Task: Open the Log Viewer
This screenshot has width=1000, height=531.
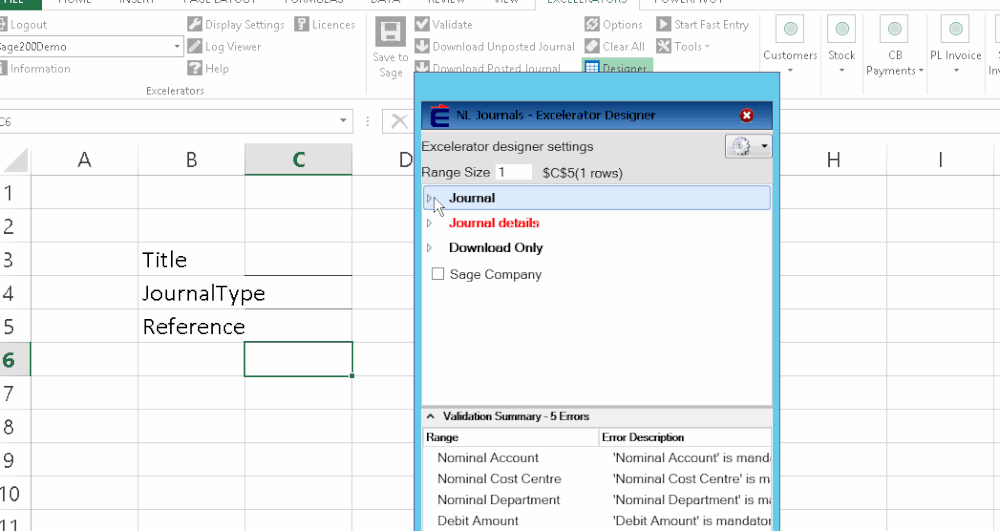Action: tap(224, 47)
